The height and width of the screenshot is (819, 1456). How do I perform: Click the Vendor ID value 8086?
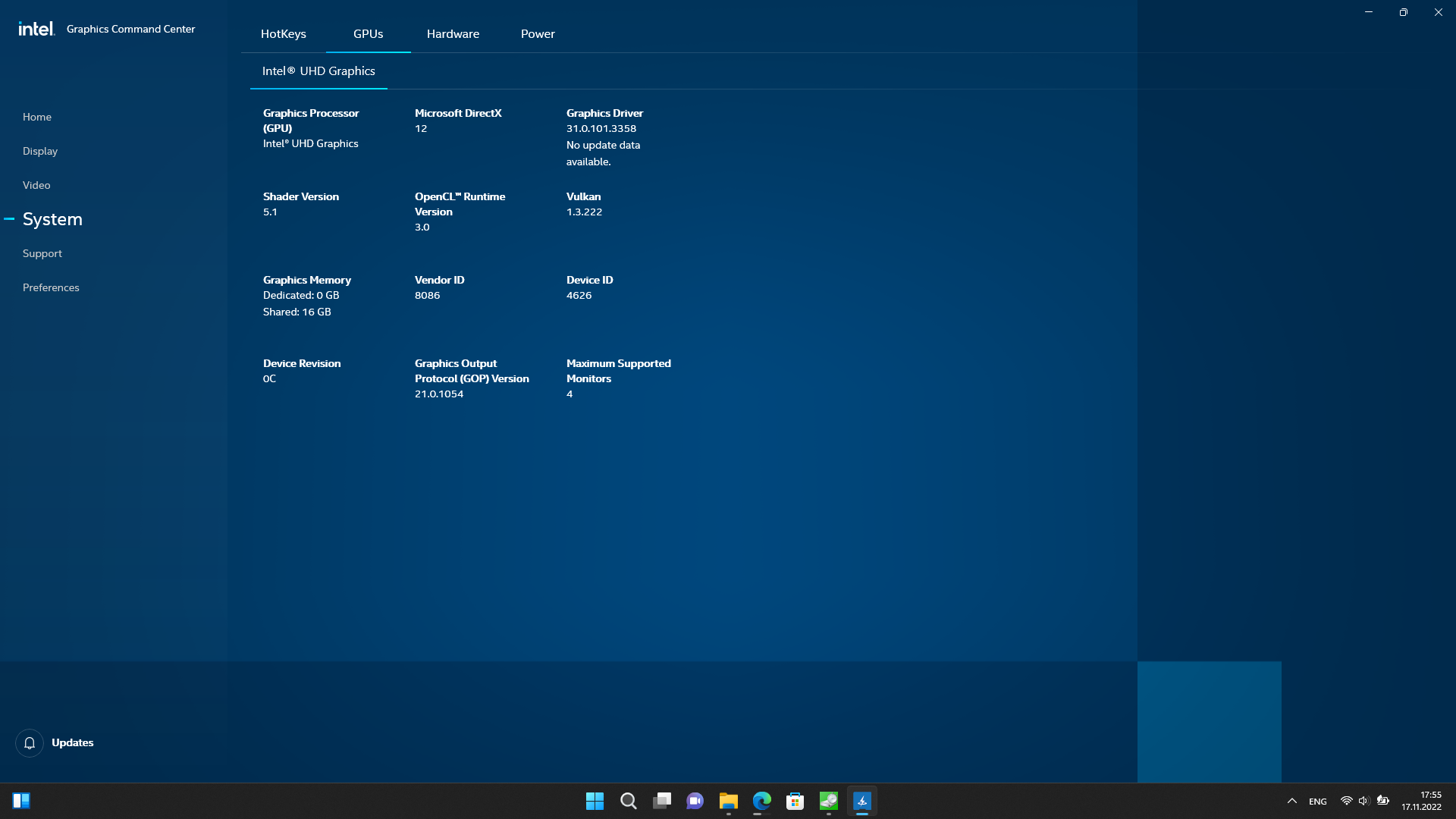pyautogui.click(x=427, y=295)
